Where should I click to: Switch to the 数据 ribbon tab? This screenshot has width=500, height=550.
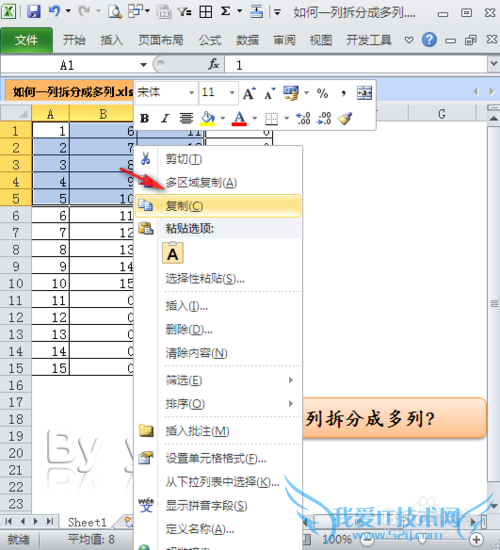click(247, 40)
